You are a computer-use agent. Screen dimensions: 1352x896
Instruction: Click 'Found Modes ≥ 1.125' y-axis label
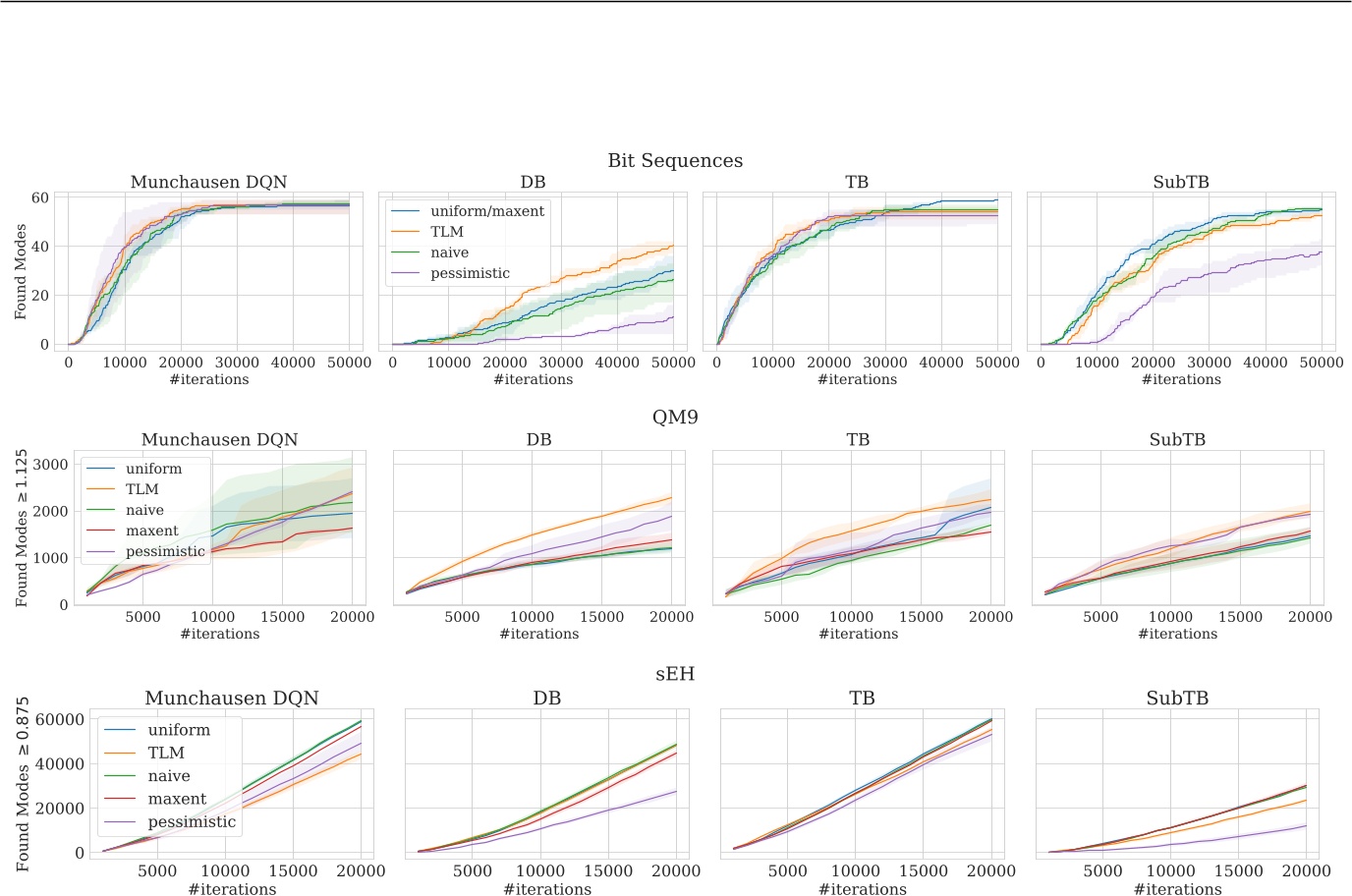pyautogui.click(x=22, y=528)
